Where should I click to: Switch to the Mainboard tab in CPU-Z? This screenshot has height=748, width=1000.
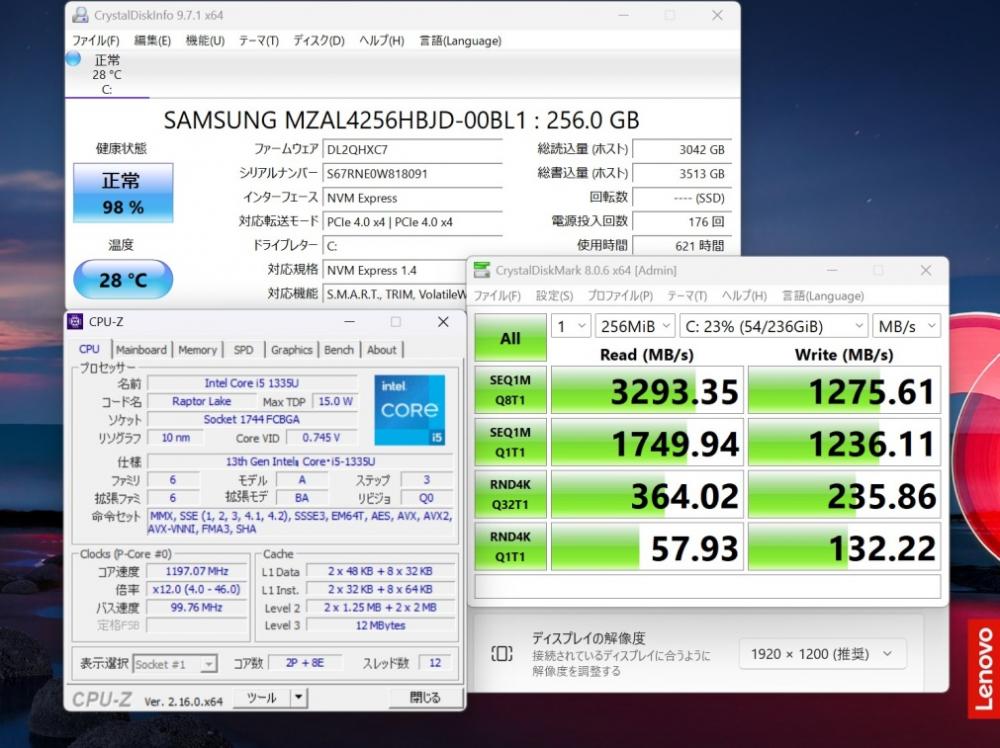(x=141, y=349)
